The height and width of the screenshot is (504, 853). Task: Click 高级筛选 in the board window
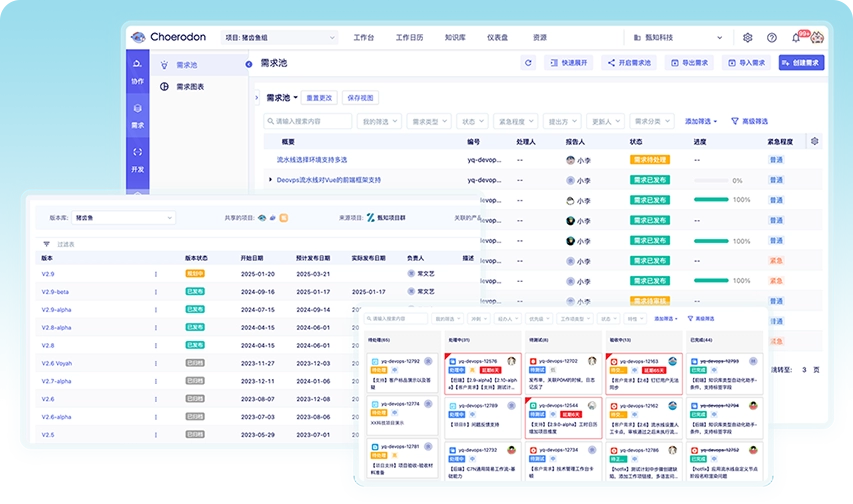(701, 318)
